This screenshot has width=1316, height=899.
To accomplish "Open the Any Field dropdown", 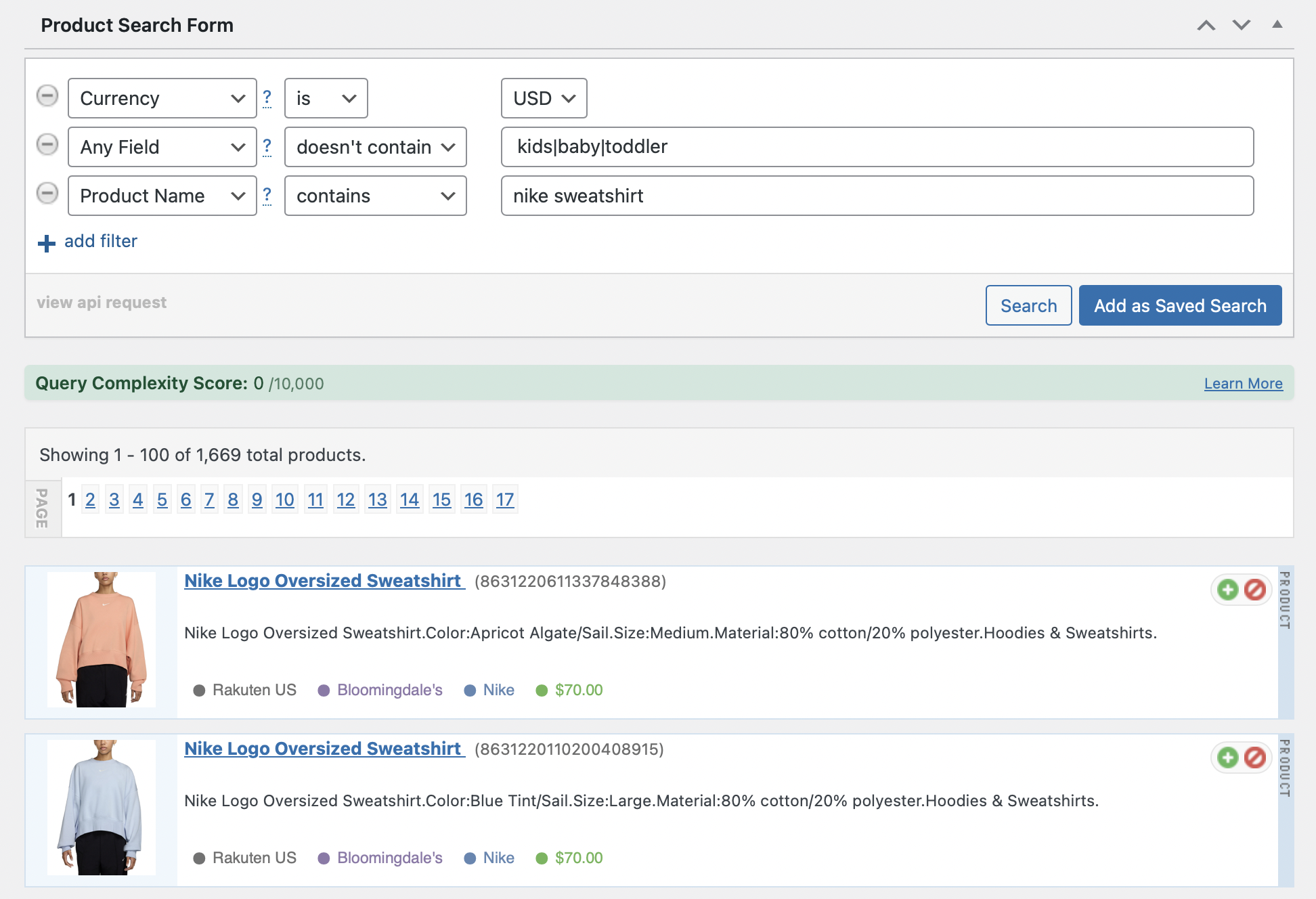I will 162,147.
